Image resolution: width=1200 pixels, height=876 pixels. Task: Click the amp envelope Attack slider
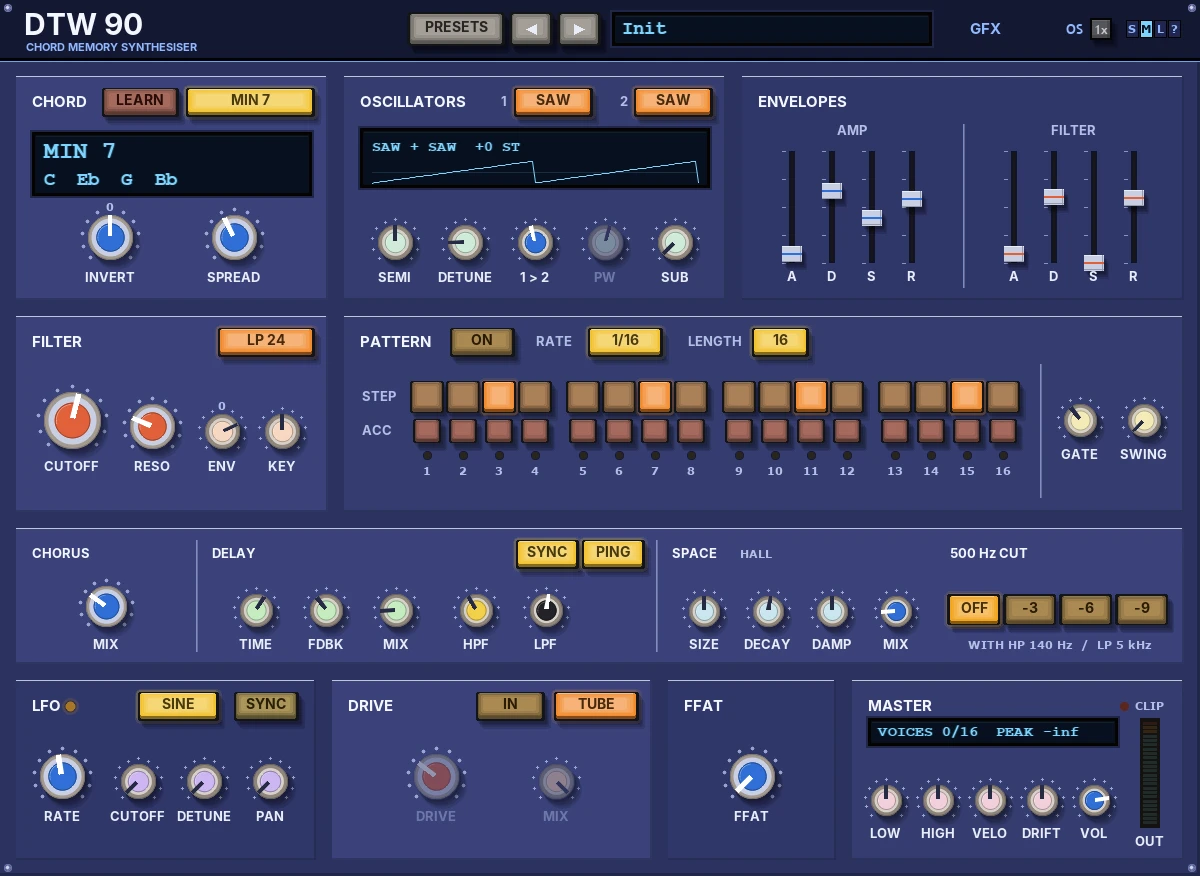[792, 254]
